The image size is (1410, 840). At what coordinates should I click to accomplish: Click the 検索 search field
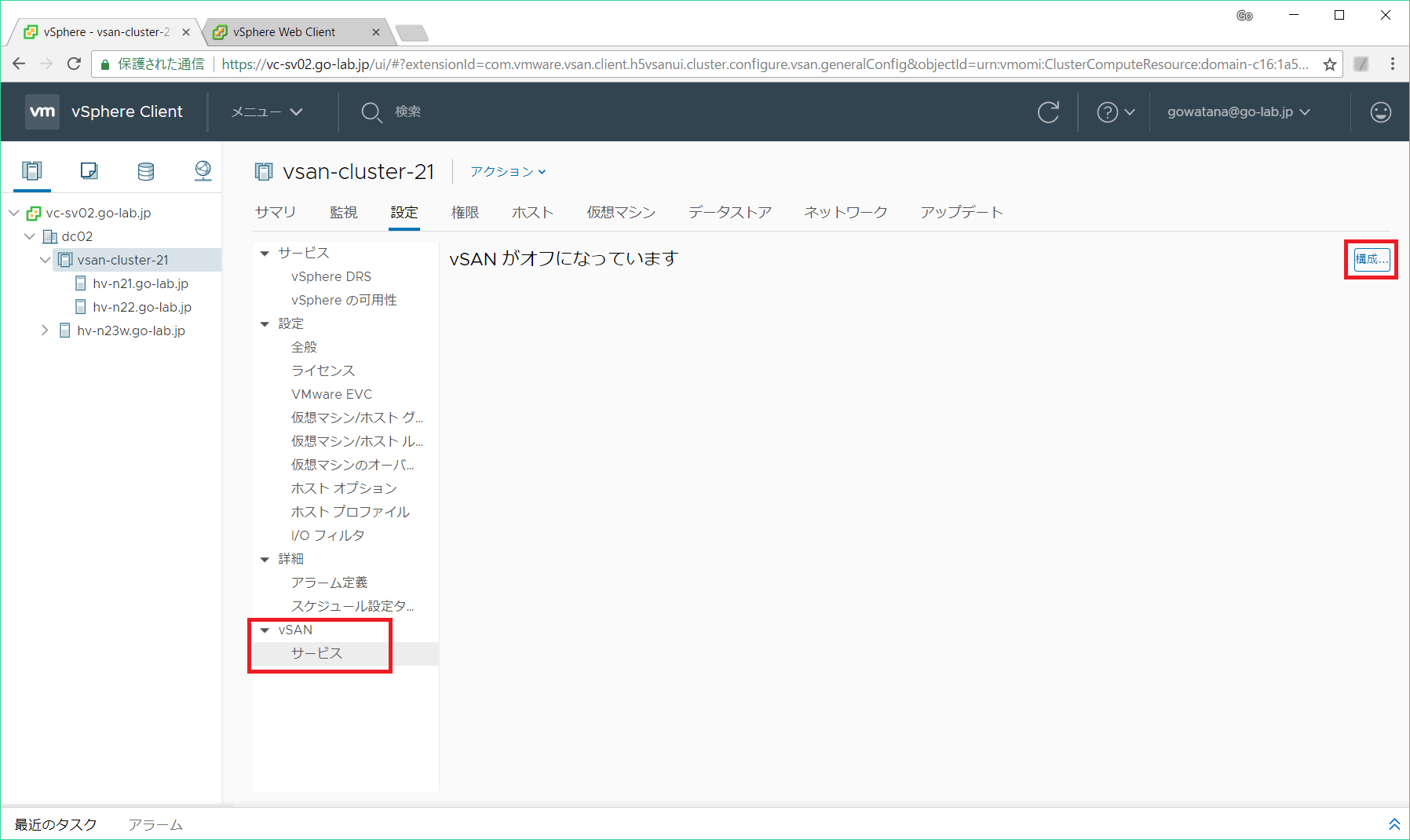[x=407, y=112]
